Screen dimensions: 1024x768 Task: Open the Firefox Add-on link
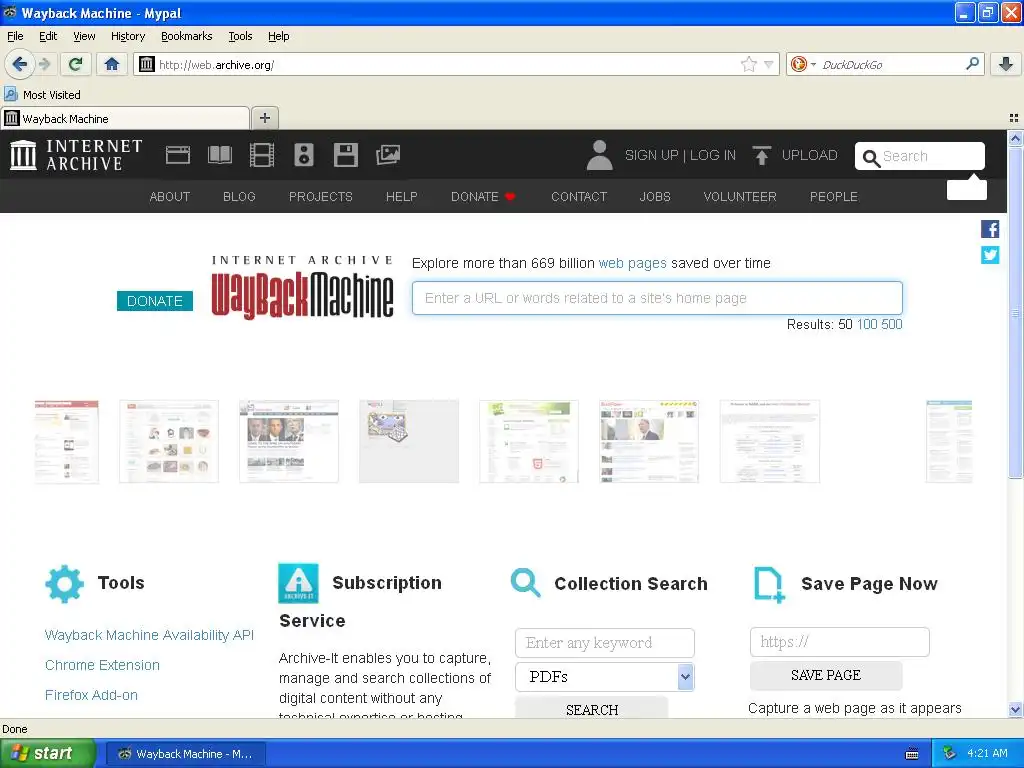pyautogui.click(x=91, y=695)
